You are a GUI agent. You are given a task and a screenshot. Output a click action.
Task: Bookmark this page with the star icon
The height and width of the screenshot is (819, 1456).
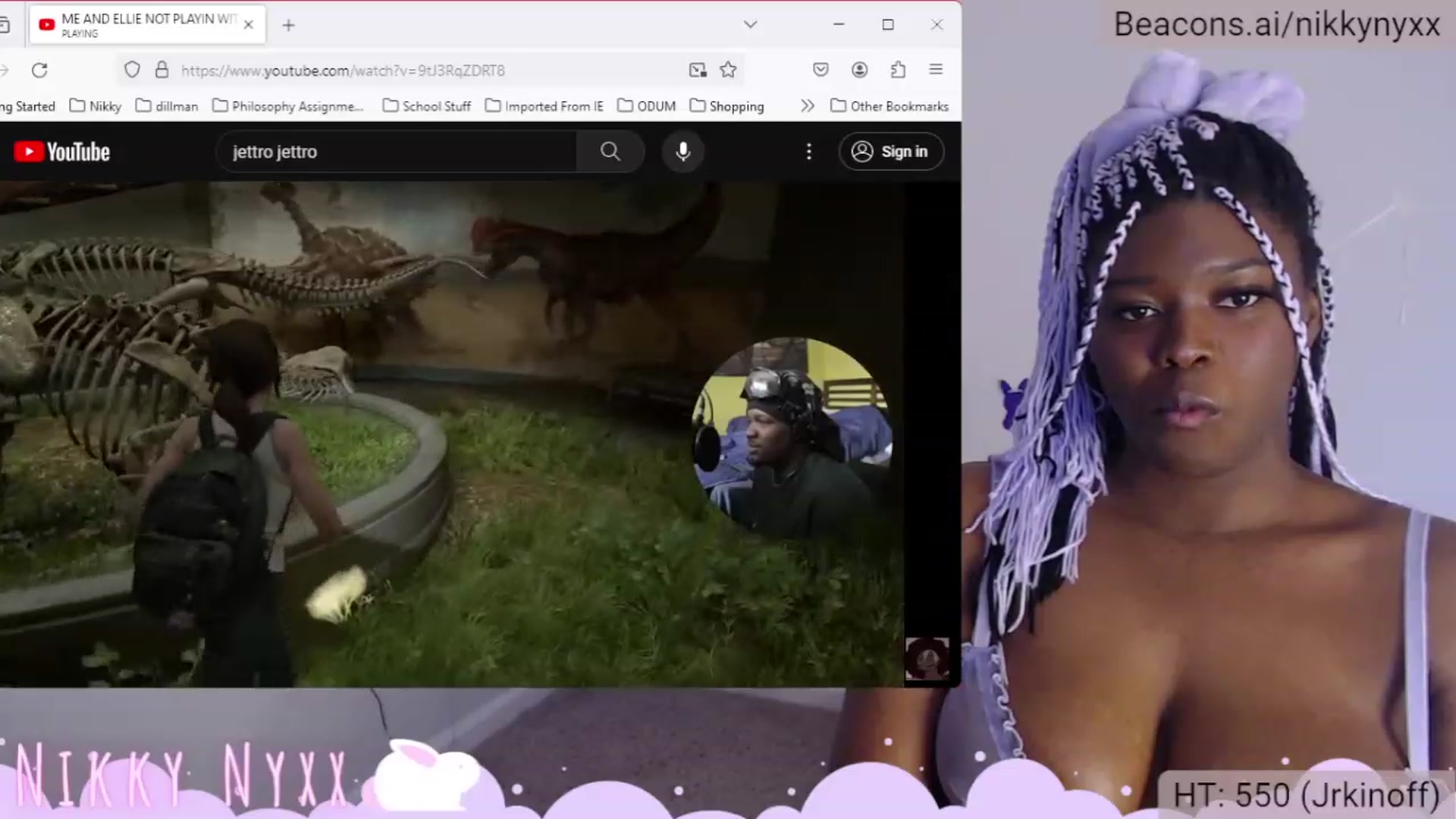point(728,70)
